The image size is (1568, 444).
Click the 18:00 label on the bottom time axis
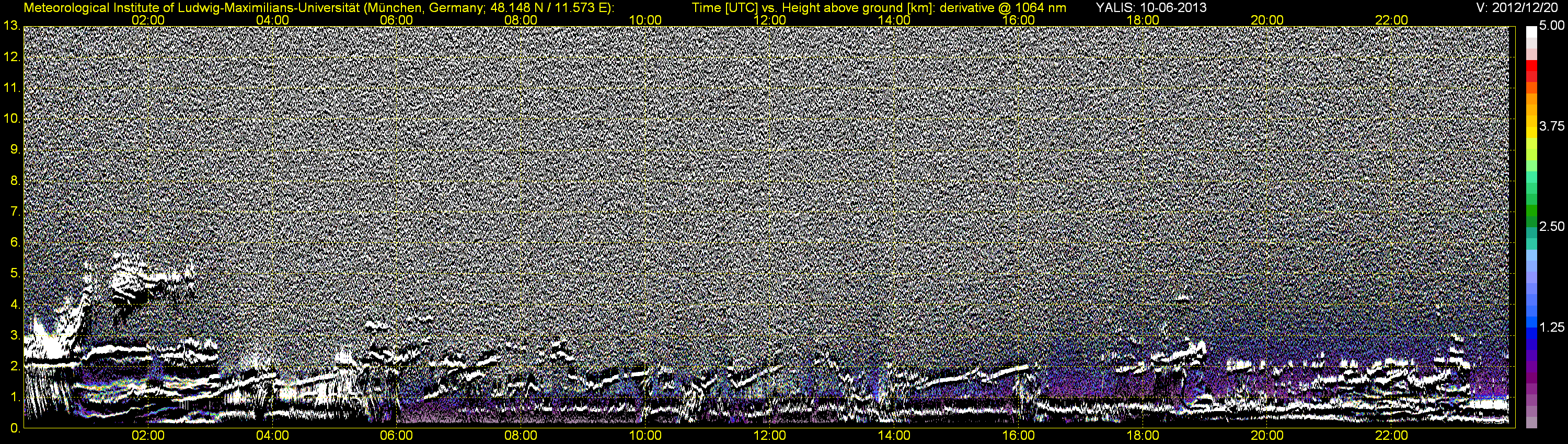pyautogui.click(x=1143, y=436)
